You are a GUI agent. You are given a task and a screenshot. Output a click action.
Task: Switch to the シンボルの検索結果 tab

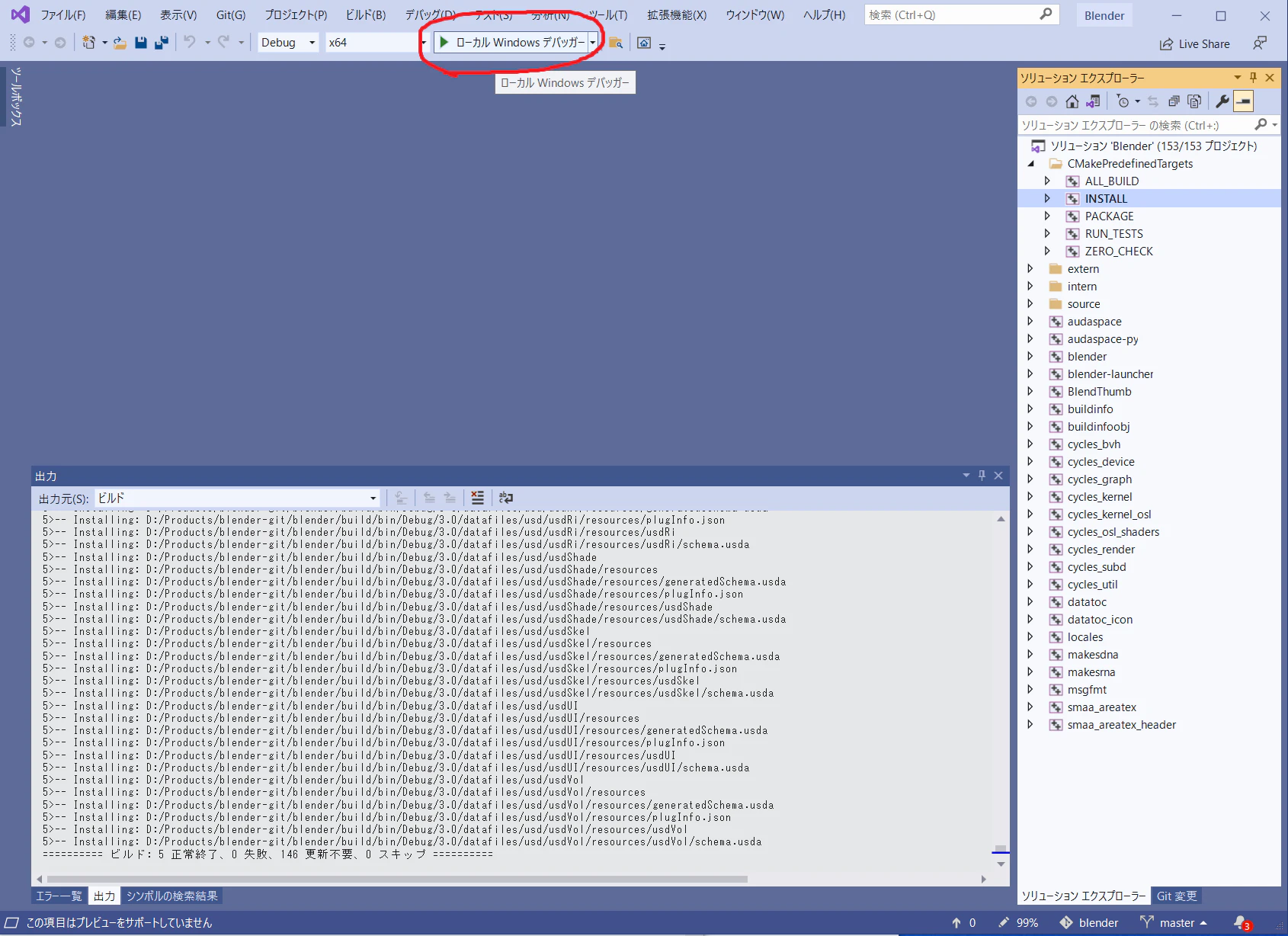pyautogui.click(x=172, y=896)
